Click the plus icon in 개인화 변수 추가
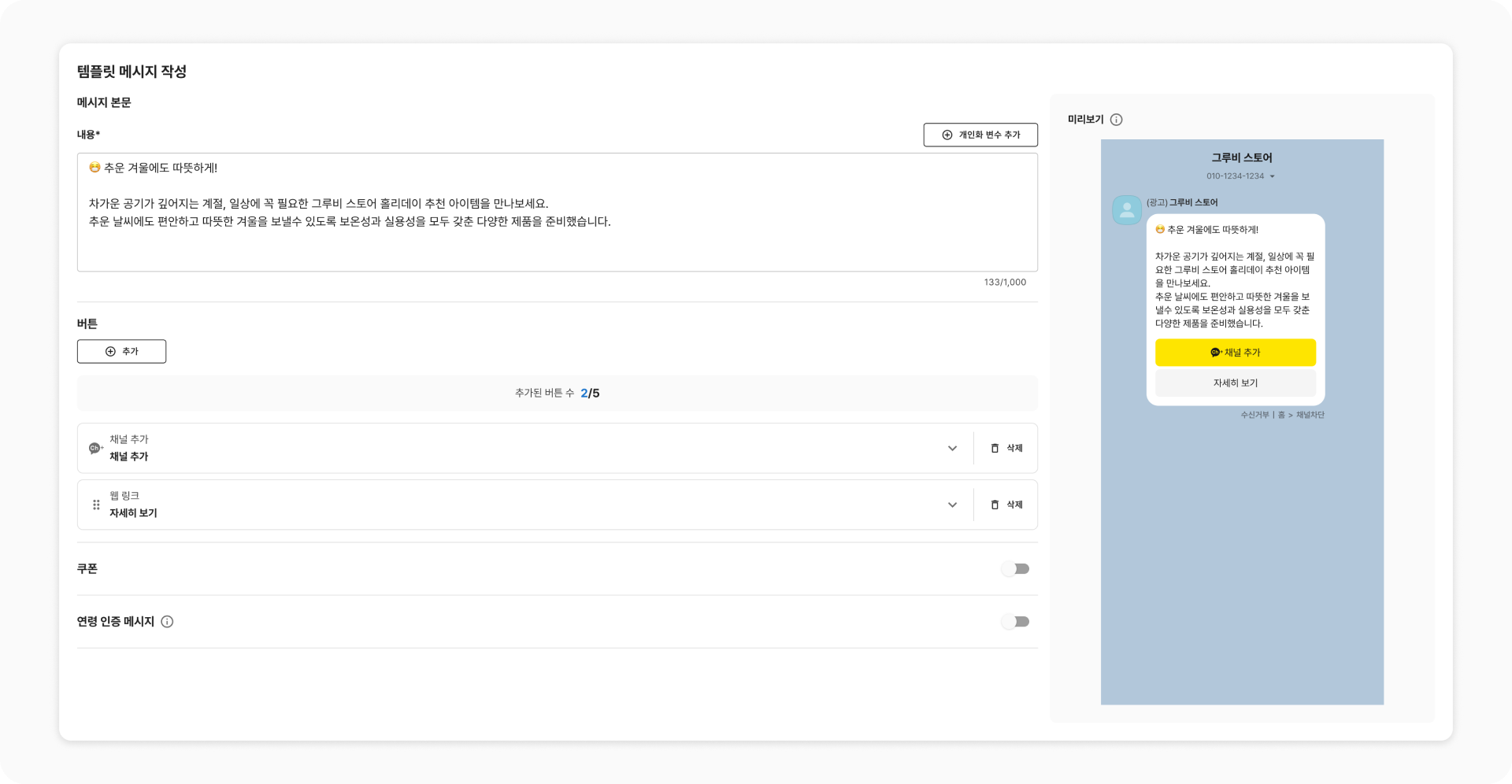1512x784 pixels. (947, 135)
